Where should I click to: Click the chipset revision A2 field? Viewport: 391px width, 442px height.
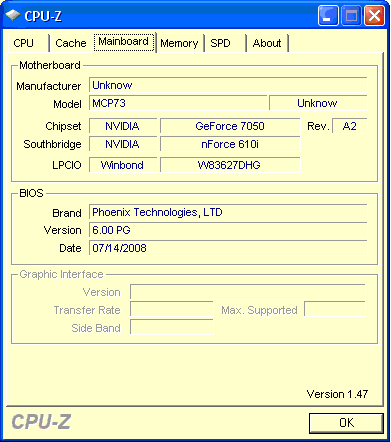pyautogui.click(x=350, y=126)
